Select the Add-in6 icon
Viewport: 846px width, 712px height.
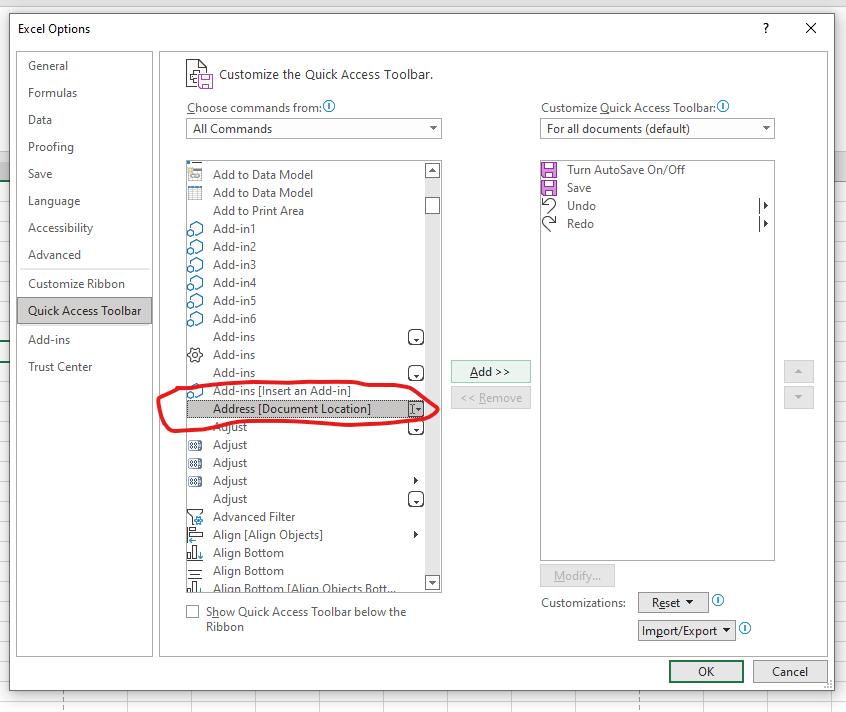click(x=195, y=319)
